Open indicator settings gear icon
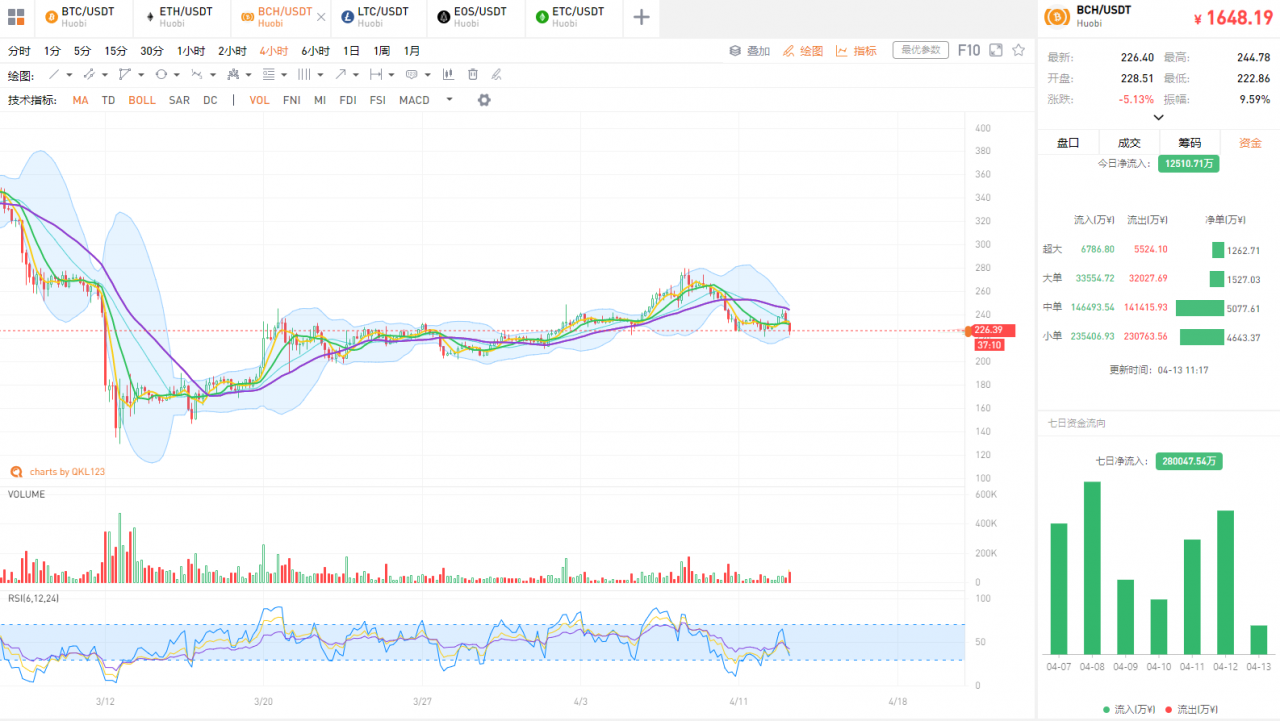Screen dimensions: 1280x721 coord(484,100)
